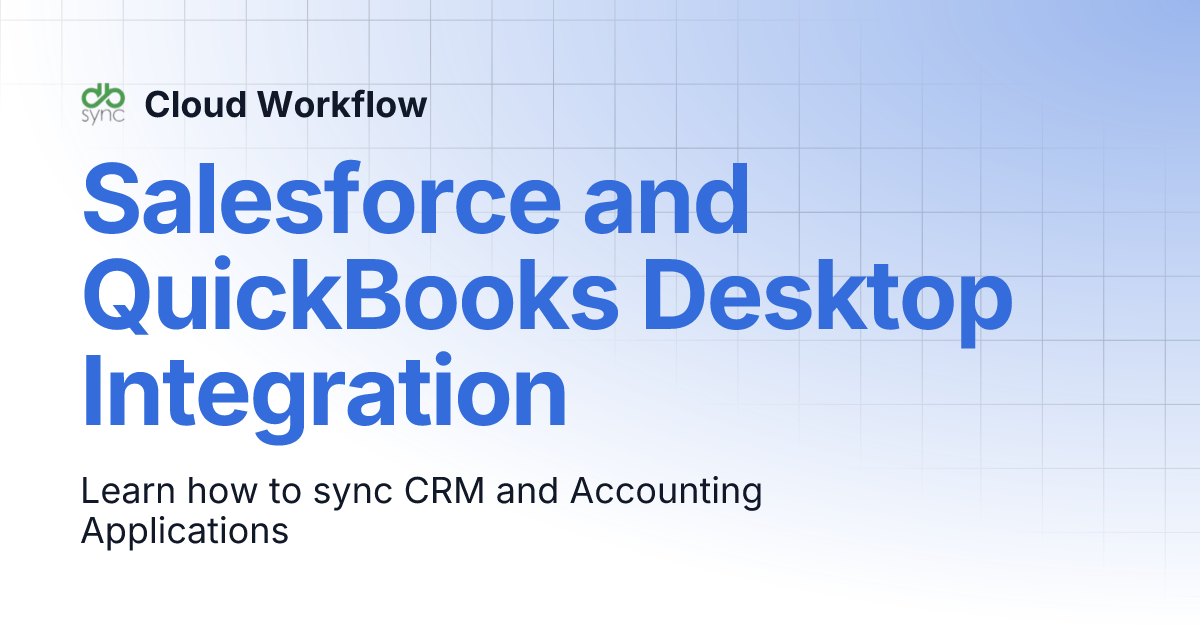
Task: Click the logo and Cloud Workflow lockup
Action: point(250,103)
